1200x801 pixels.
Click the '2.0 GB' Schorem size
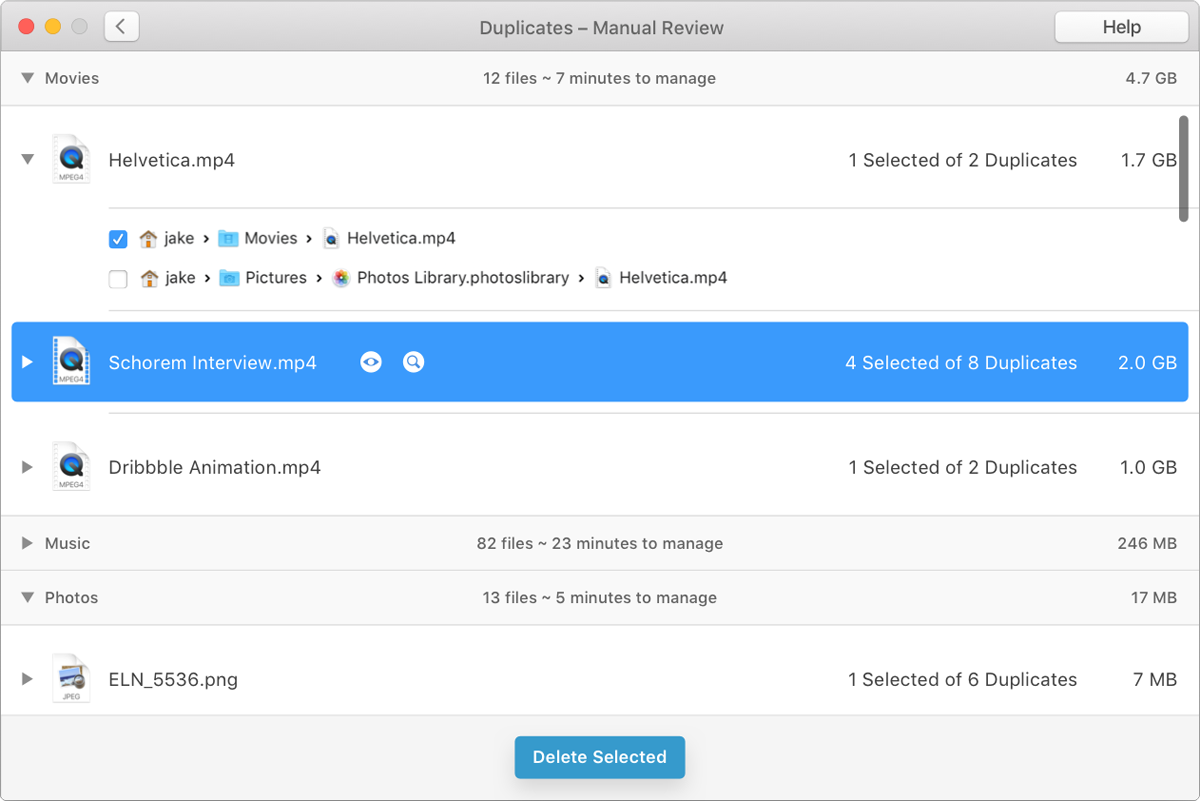point(1147,363)
